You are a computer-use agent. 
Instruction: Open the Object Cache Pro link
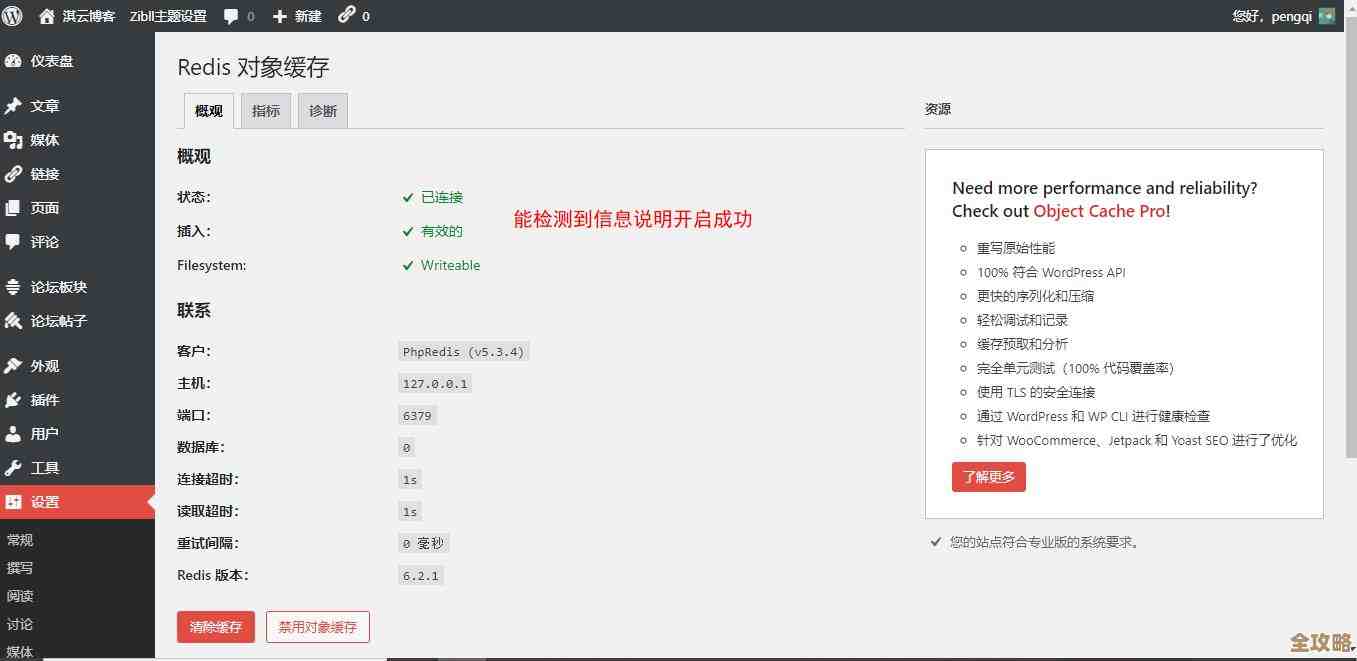click(1100, 211)
